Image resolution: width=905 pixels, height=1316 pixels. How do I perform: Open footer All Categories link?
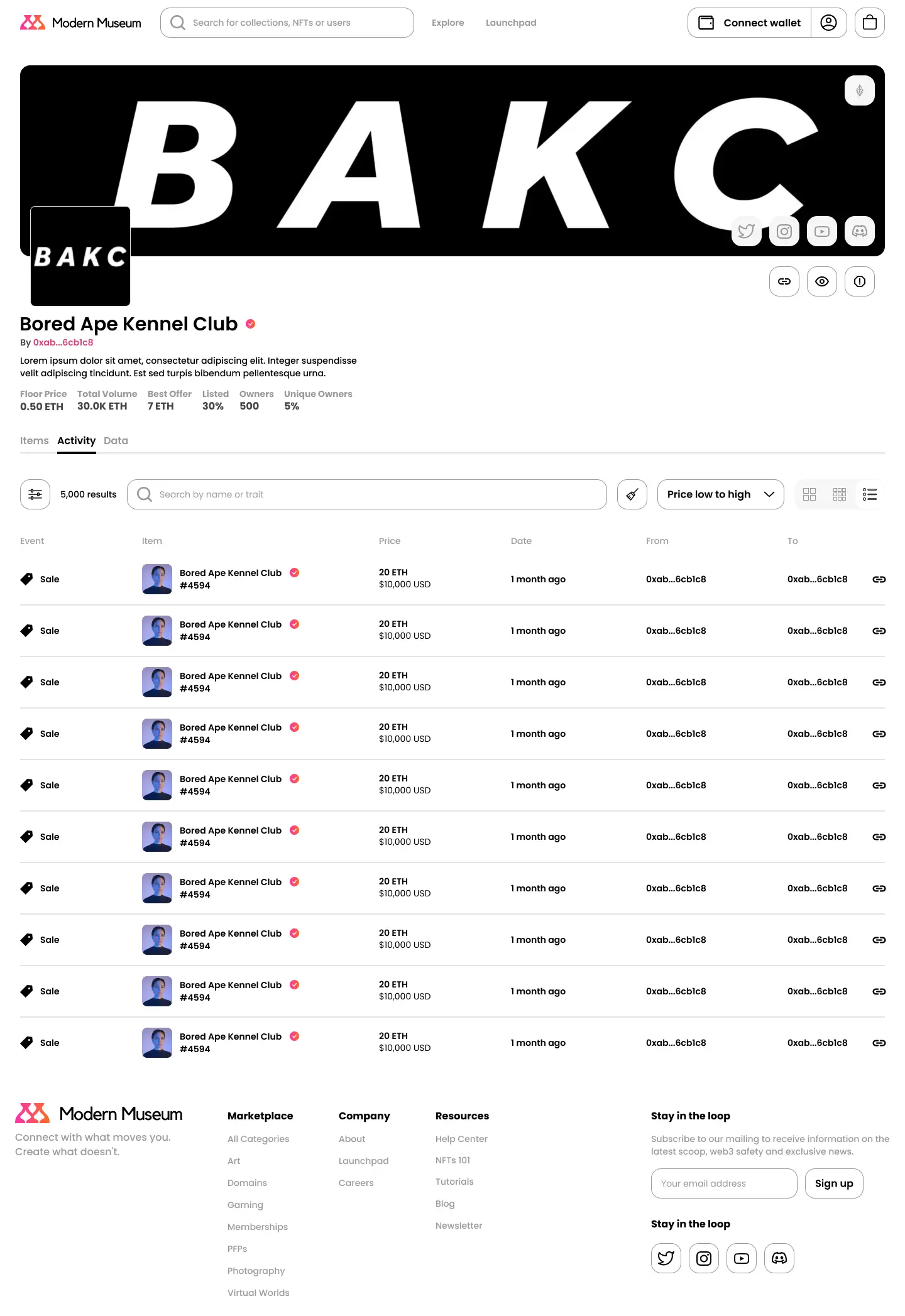pyautogui.click(x=258, y=1139)
